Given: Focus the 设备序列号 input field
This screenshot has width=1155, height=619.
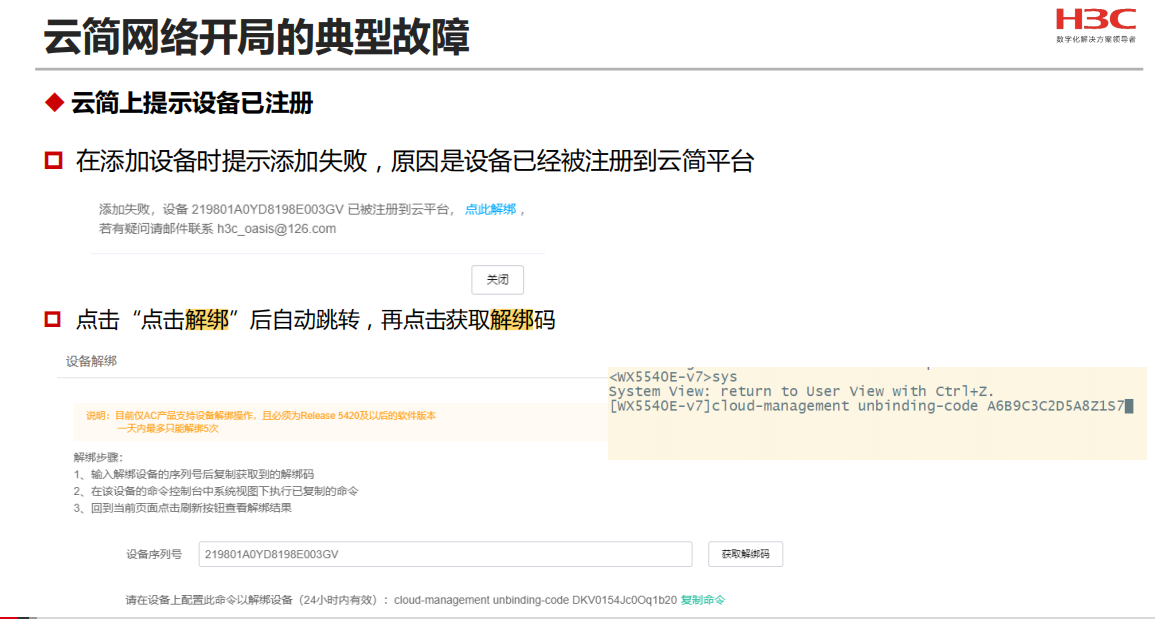Looking at the screenshot, I should 445,554.
